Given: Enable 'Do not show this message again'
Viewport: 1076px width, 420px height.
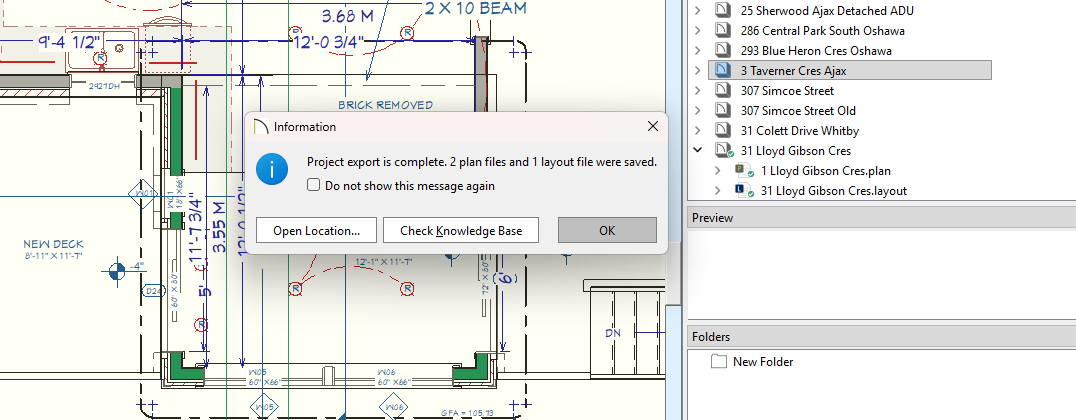Looking at the screenshot, I should pyautogui.click(x=314, y=185).
